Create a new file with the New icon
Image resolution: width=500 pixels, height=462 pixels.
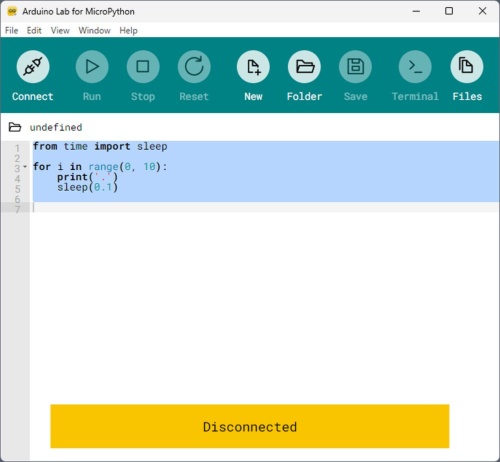253,67
